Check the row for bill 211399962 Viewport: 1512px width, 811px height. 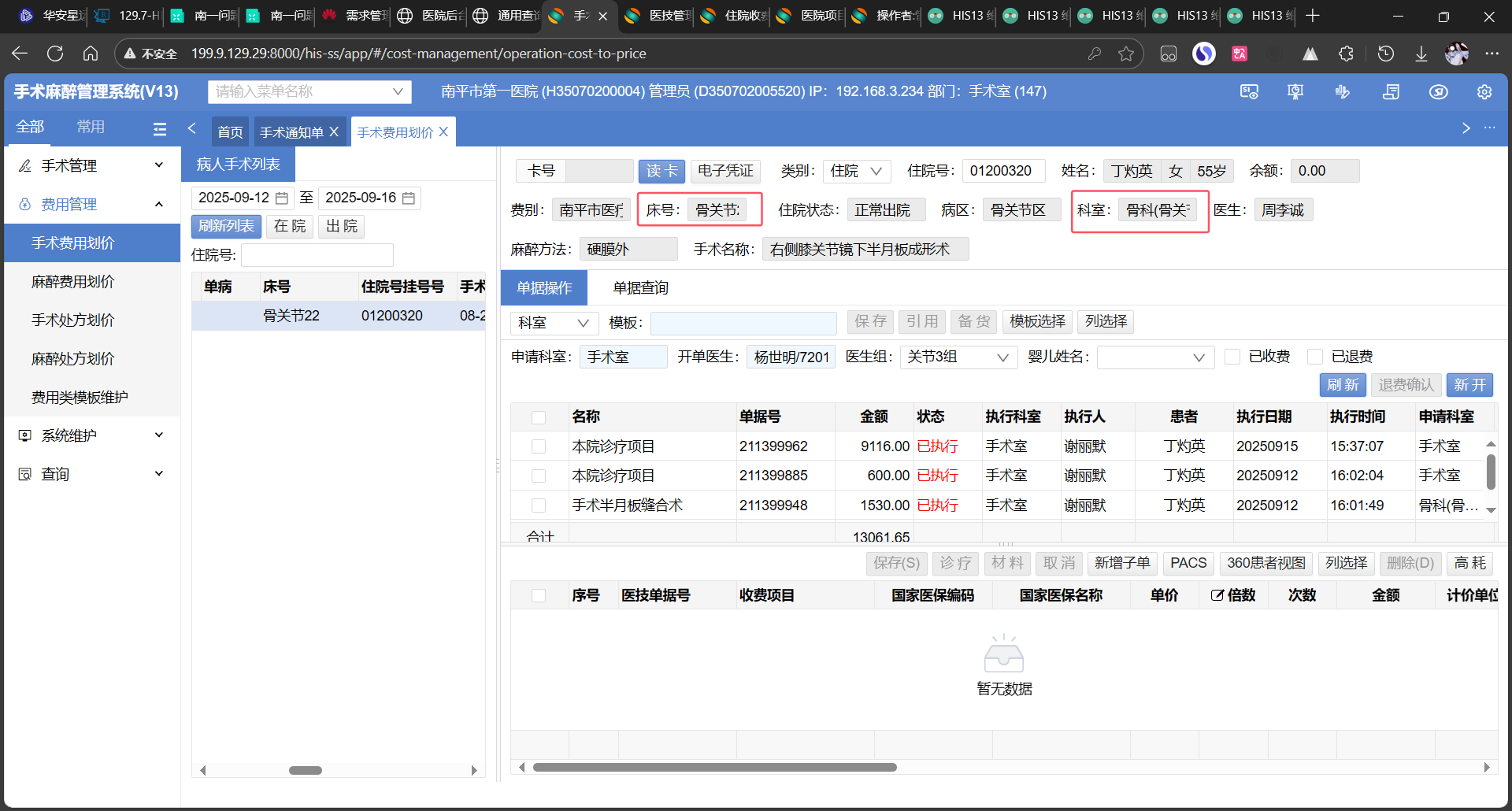pyautogui.click(x=539, y=446)
